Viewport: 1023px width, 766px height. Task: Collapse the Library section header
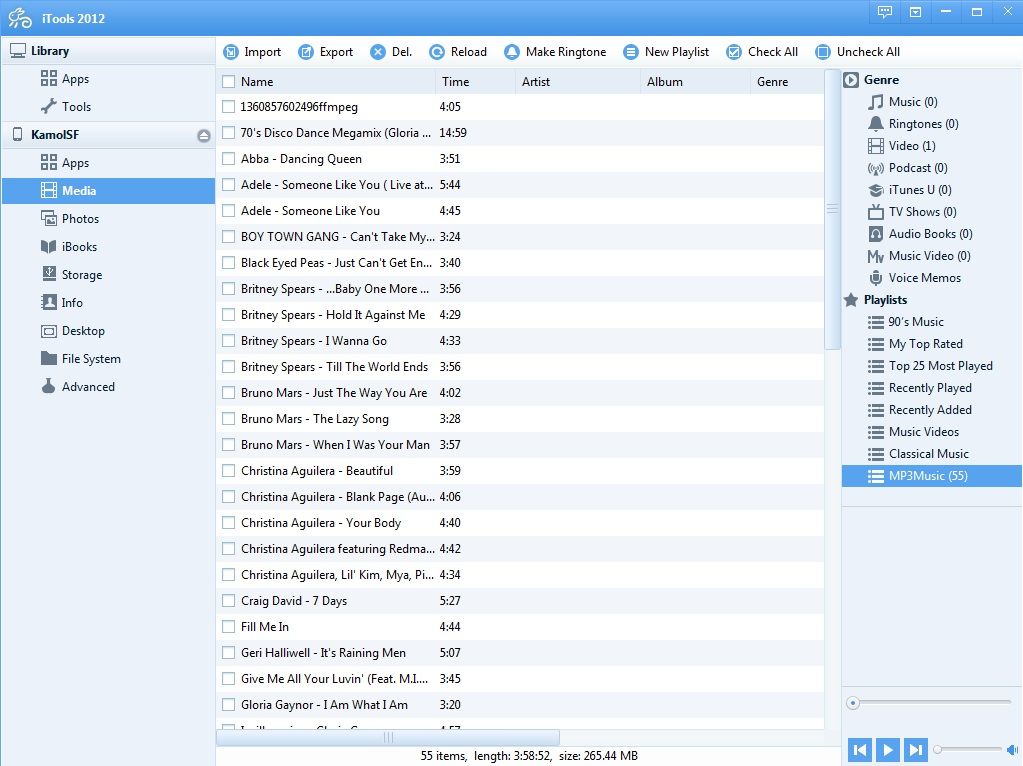tap(108, 51)
